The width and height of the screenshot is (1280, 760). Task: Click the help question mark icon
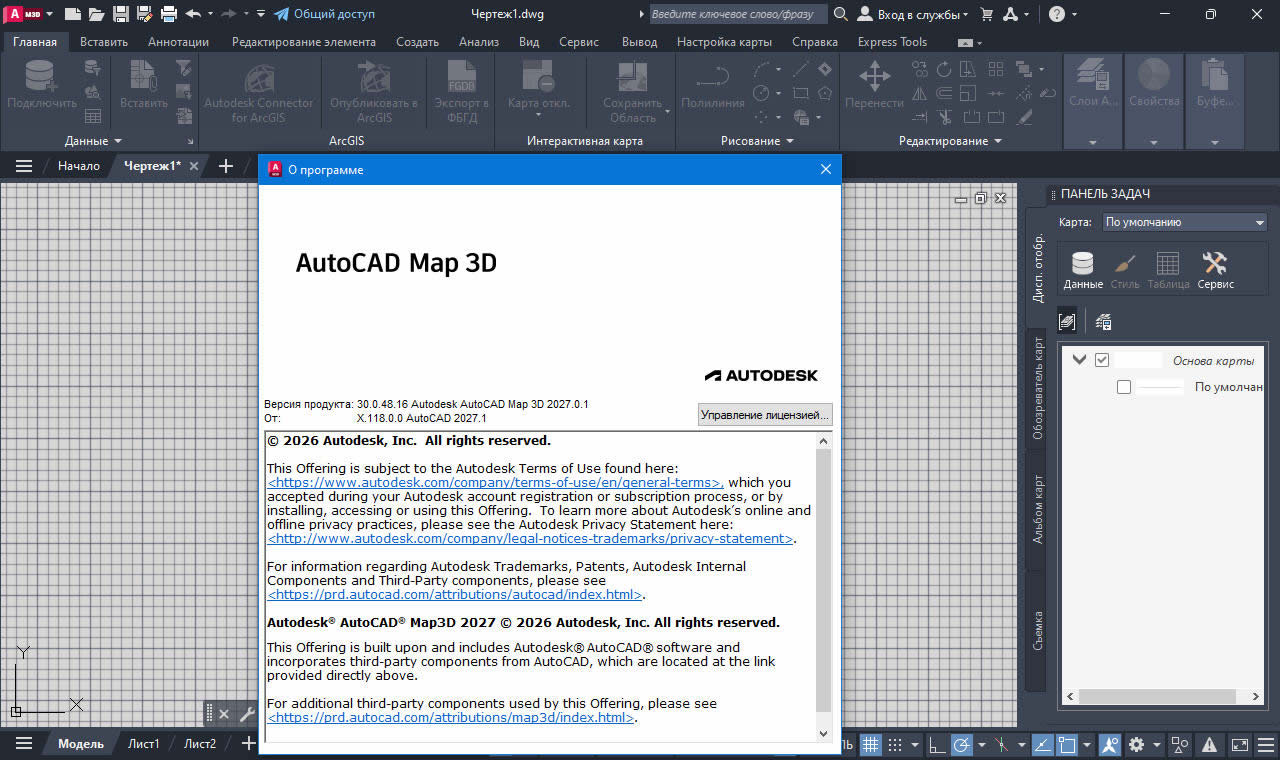(x=1057, y=14)
